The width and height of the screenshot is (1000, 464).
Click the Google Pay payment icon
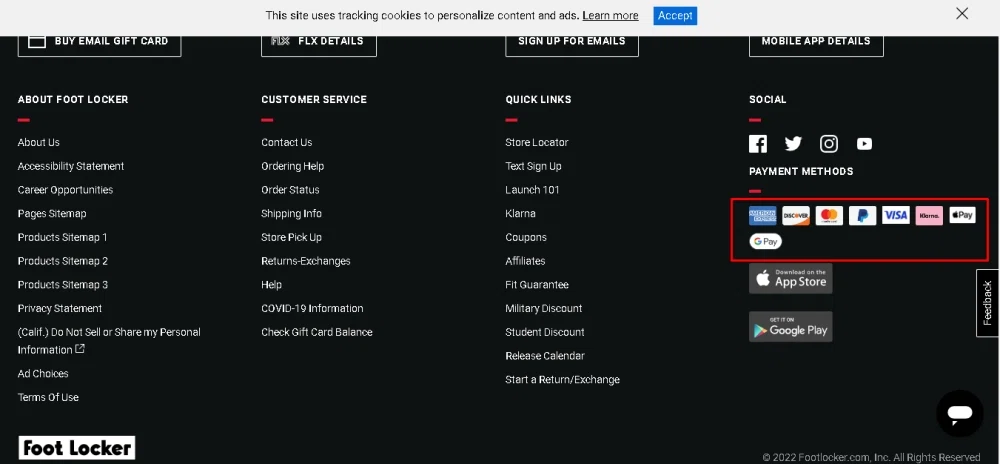pos(766,241)
